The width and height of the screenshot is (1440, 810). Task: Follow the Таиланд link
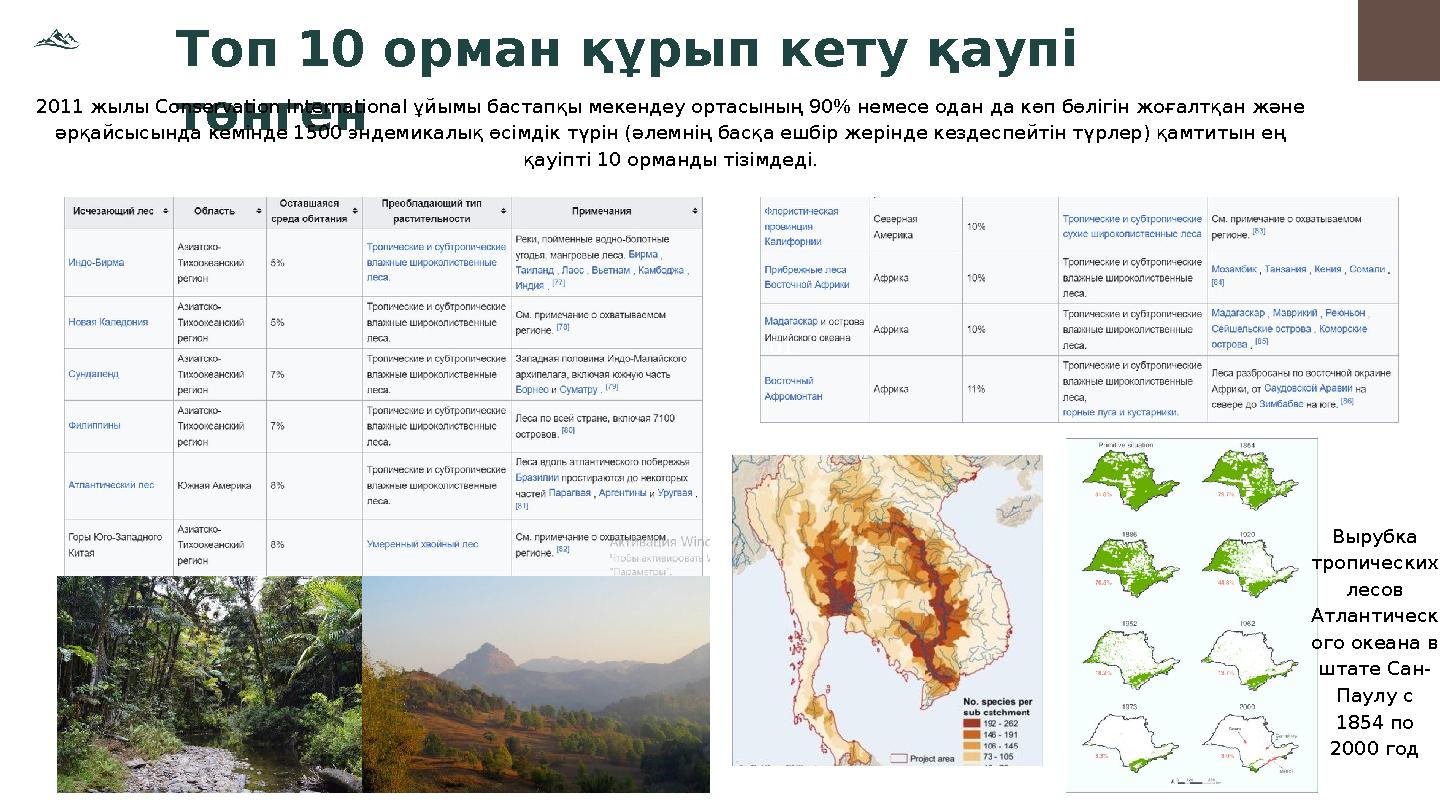pos(535,270)
